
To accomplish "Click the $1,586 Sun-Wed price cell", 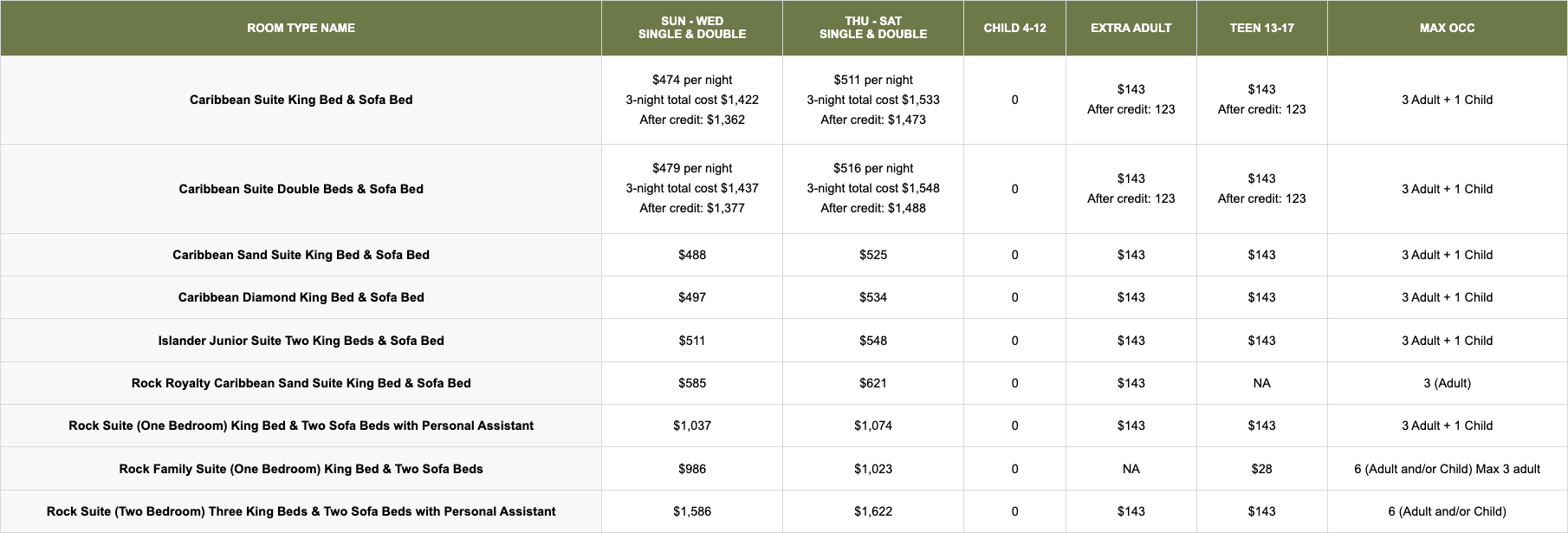I will pyautogui.click(x=691, y=511).
